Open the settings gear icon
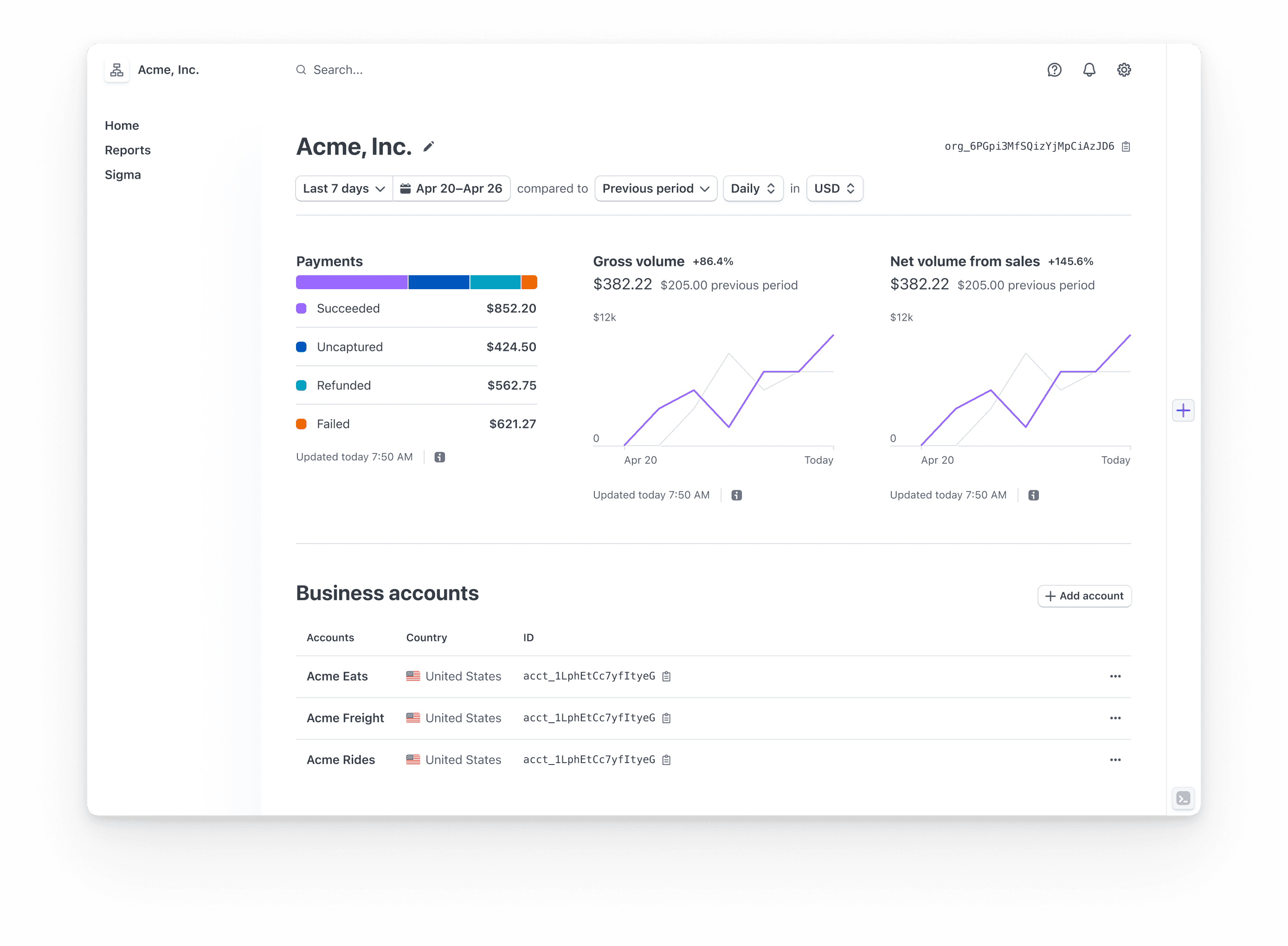Image resolution: width=1288 pixels, height=946 pixels. point(1124,70)
